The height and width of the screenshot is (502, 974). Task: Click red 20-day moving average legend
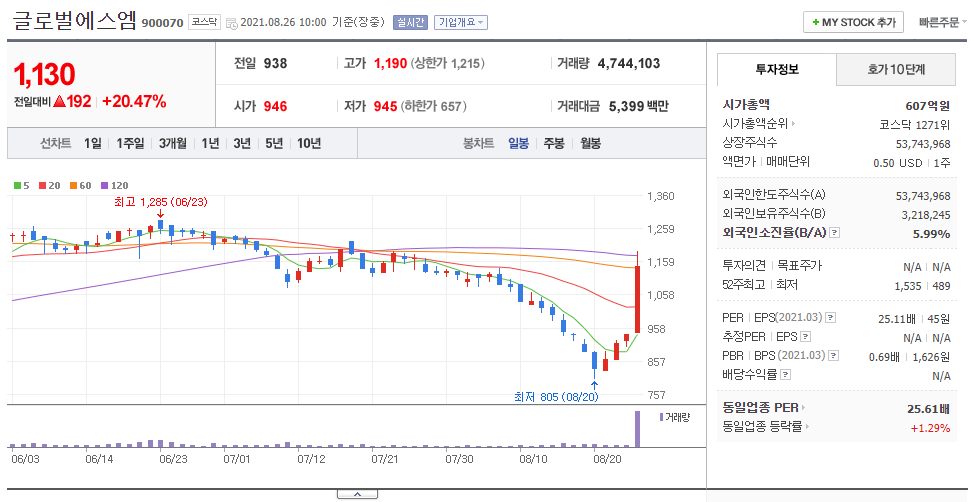pyautogui.click(x=49, y=185)
